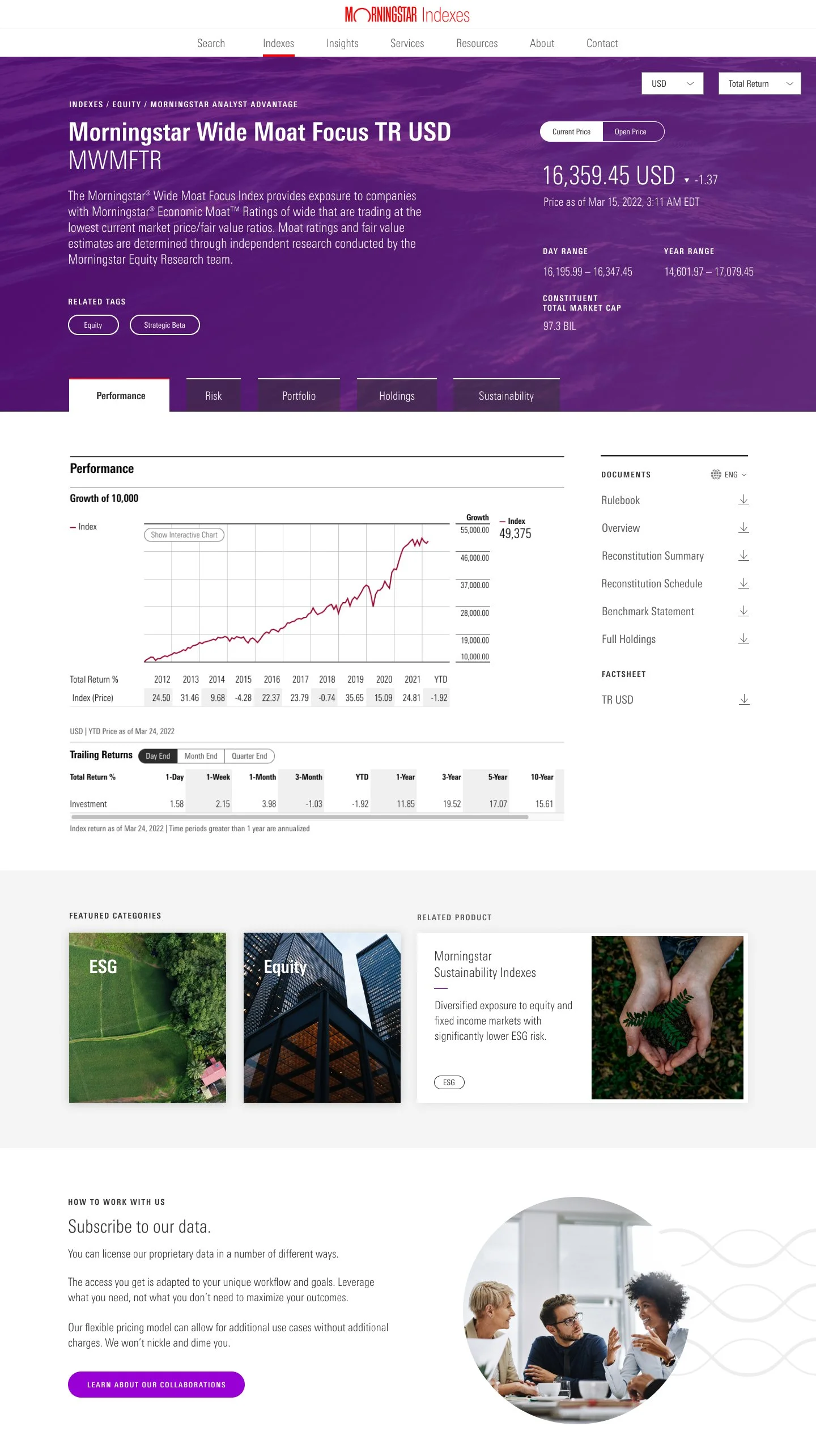Switch trailing returns to Month End
The height and width of the screenshot is (1456, 816).
click(201, 756)
